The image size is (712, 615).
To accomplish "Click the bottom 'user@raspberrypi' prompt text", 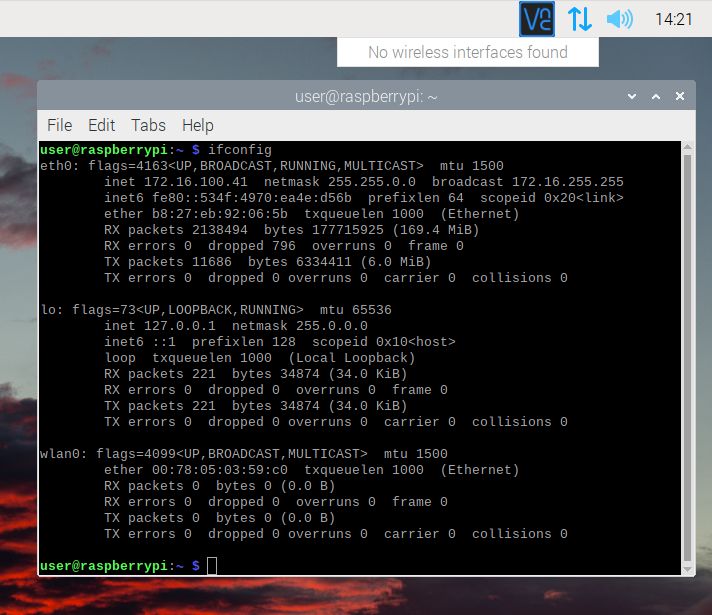I will pos(104,566).
